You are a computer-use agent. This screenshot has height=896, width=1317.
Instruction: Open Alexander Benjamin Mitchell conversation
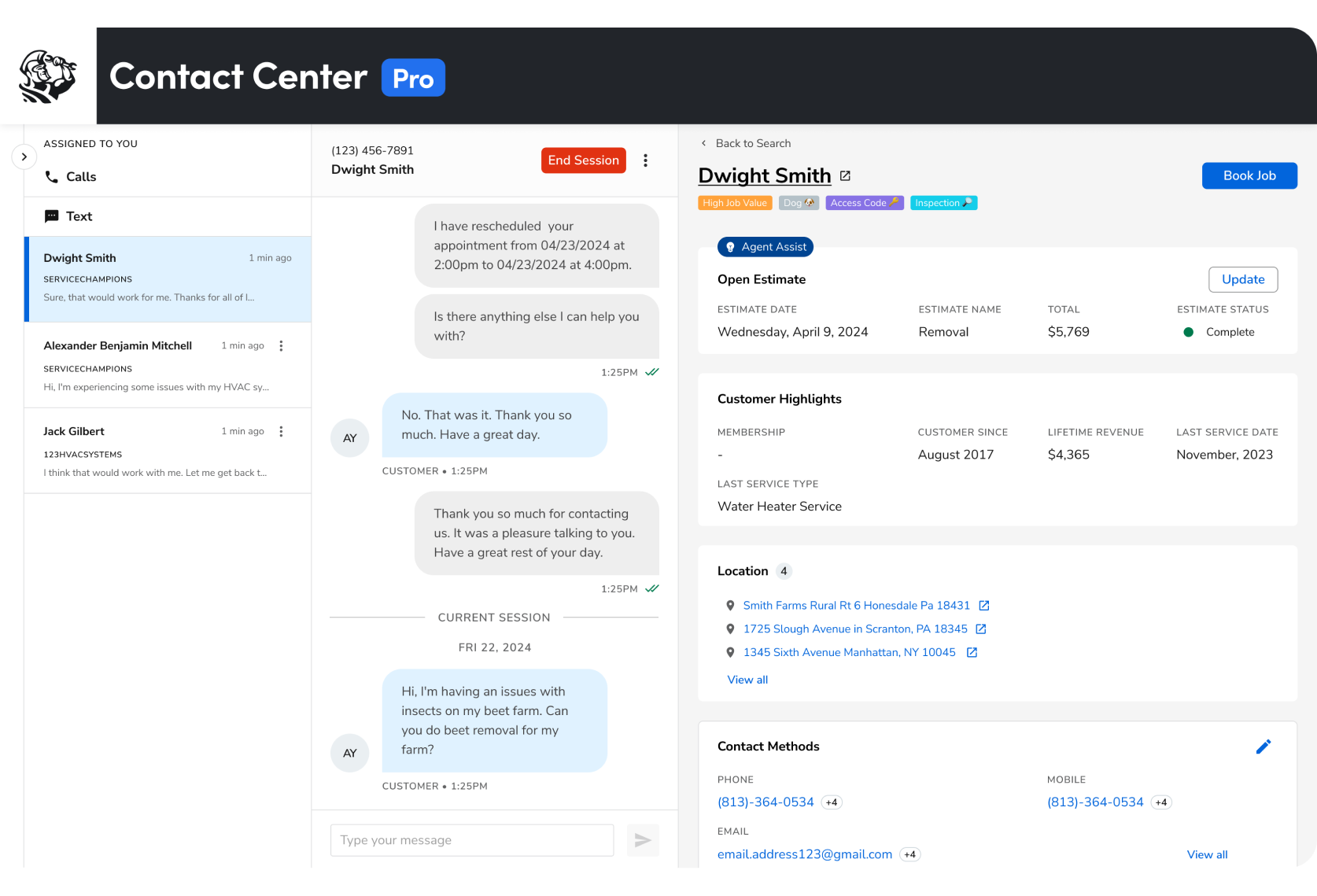pyautogui.click(x=168, y=365)
